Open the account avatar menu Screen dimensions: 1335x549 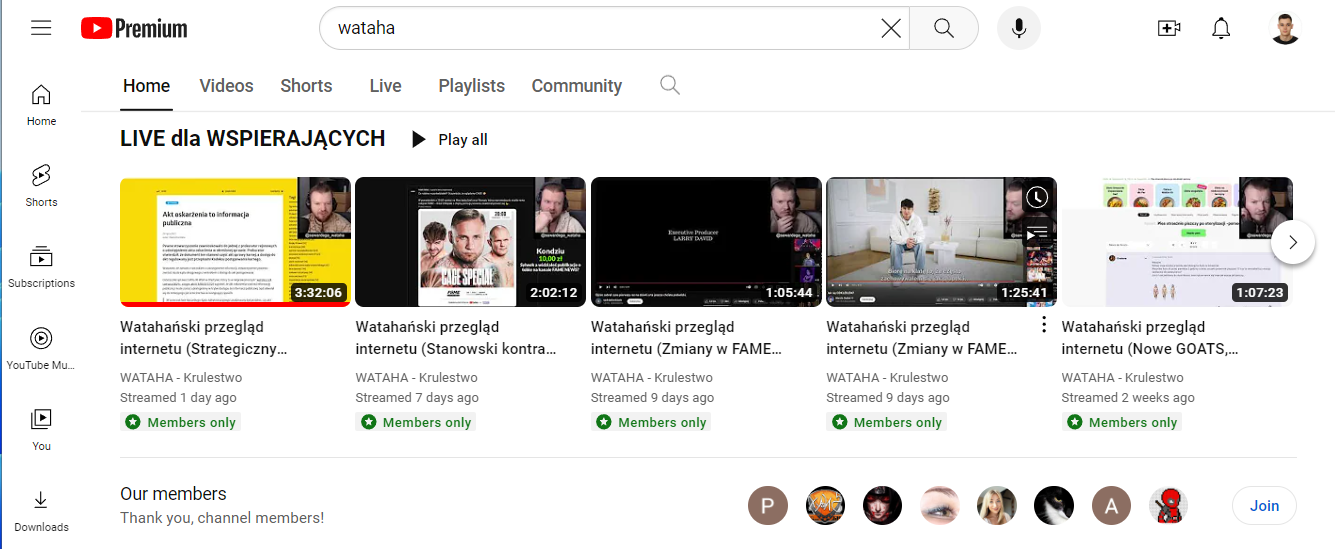[1285, 28]
